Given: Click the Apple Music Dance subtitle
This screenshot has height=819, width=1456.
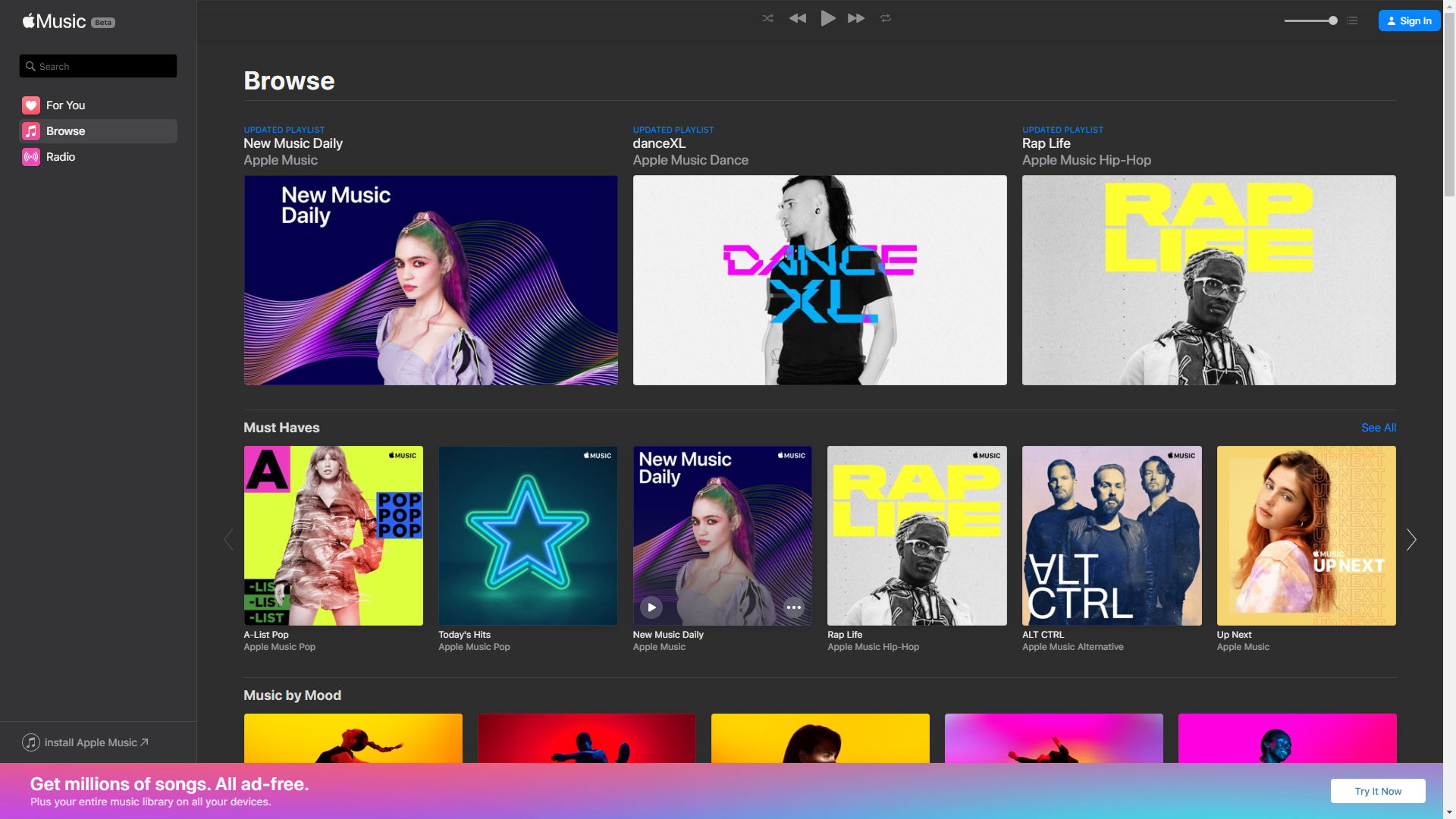Looking at the screenshot, I should coord(691,160).
